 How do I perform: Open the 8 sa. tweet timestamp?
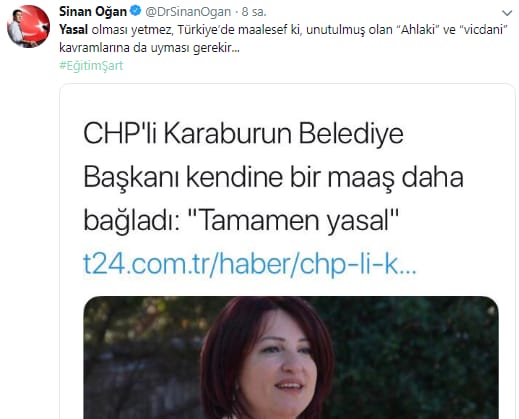[254, 12]
